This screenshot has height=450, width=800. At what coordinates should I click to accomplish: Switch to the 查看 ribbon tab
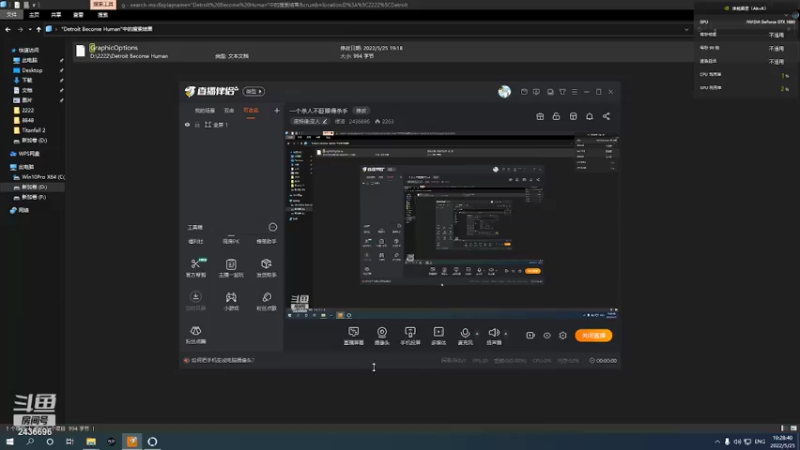(78, 15)
